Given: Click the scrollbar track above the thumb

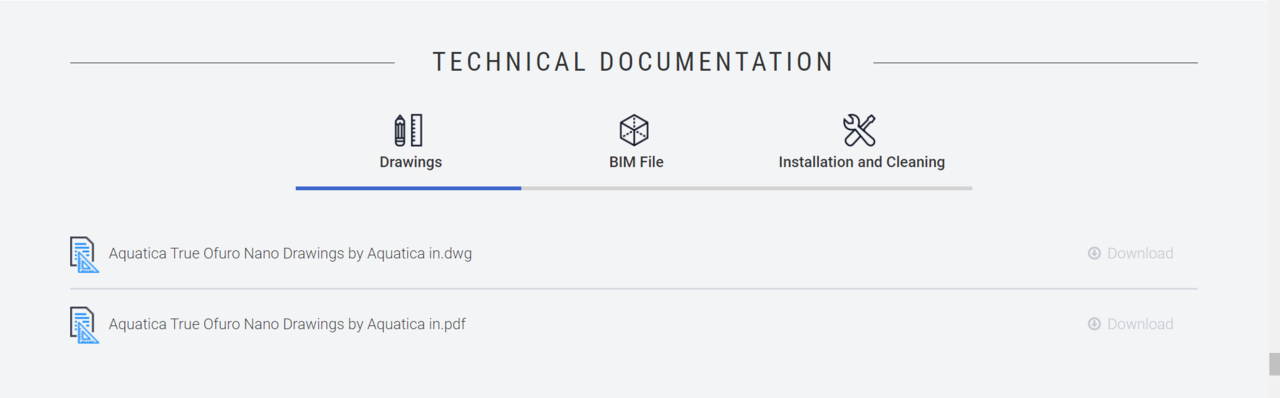Looking at the screenshot, I should tap(1274, 176).
